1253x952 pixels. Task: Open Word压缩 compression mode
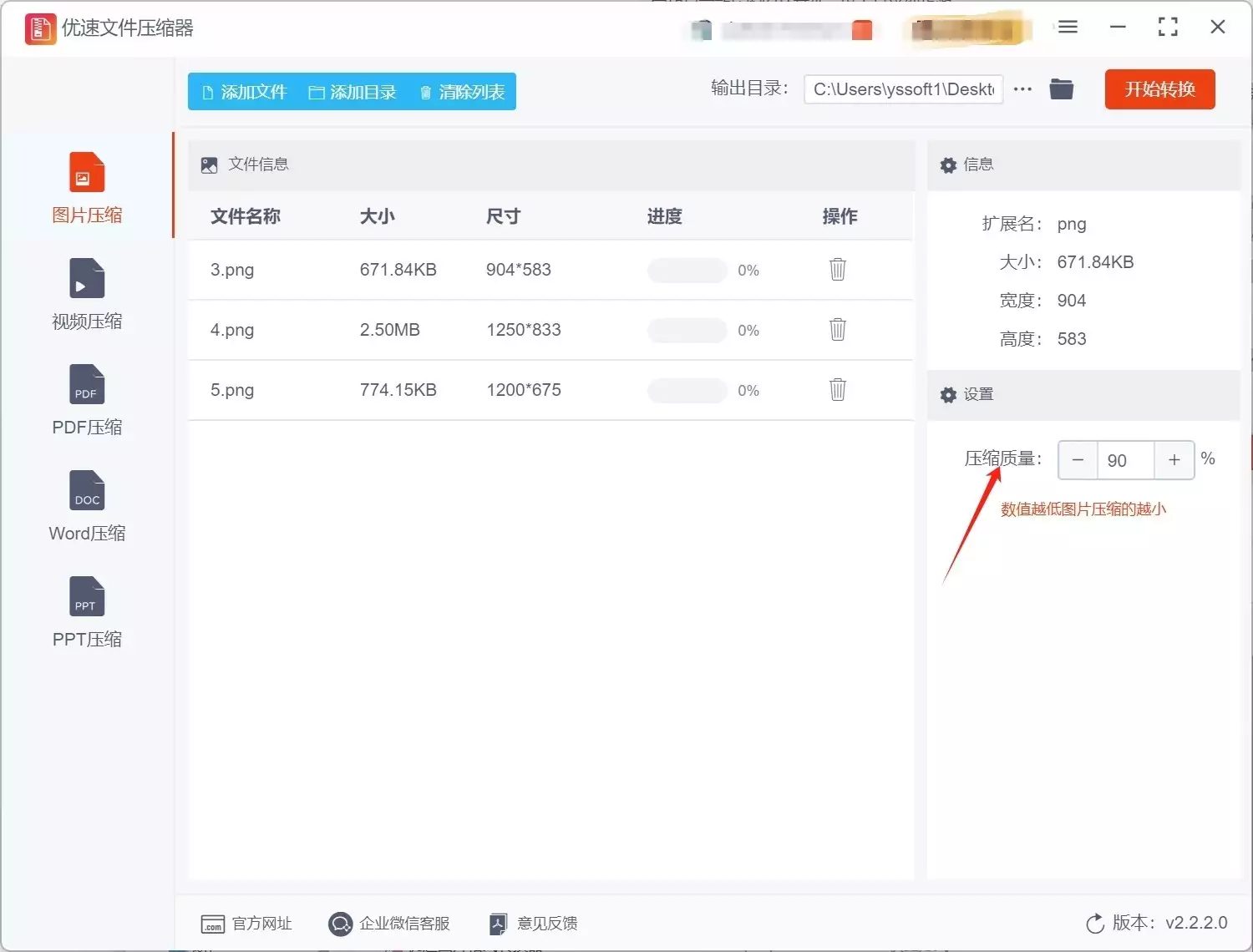[87, 506]
